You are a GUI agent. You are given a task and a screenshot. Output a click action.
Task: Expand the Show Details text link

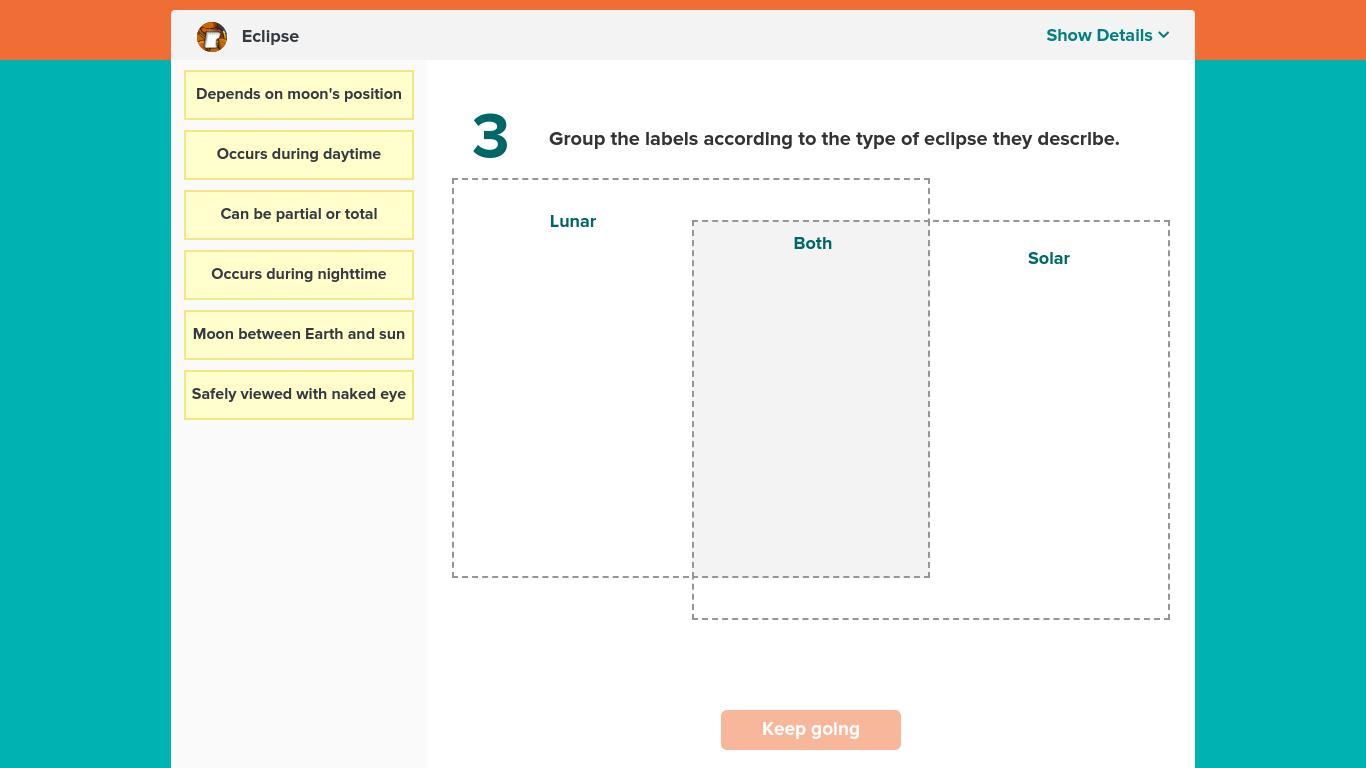pyautogui.click(x=1098, y=35)
